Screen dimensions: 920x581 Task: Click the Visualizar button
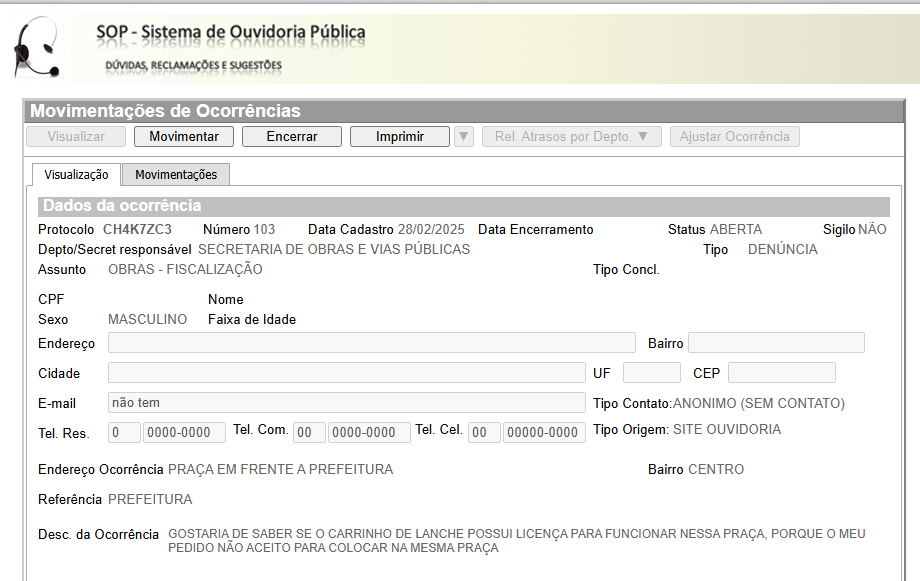(76, 137)
